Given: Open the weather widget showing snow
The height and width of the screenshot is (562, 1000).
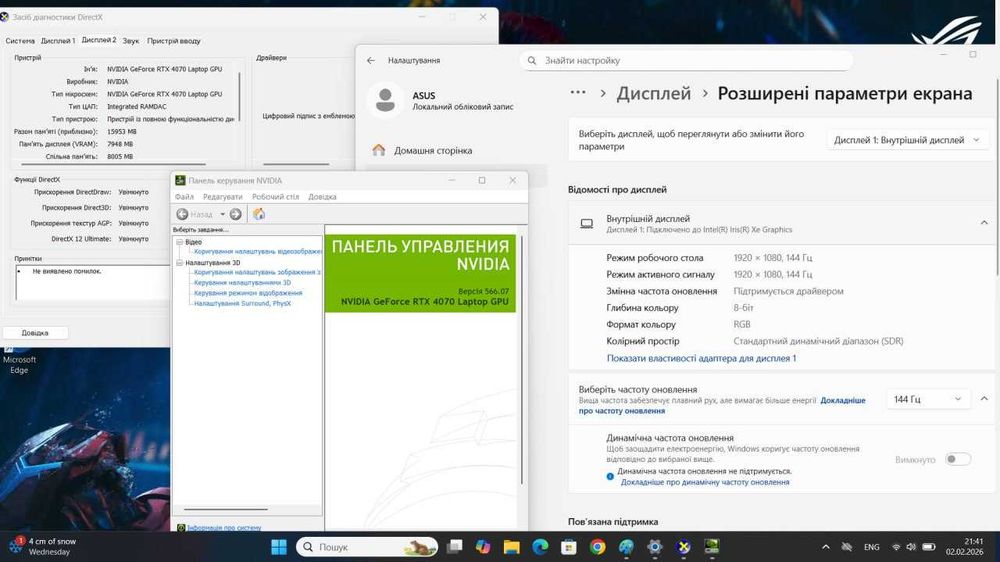Looking at the screenshot, I should (x=43, y=546).
